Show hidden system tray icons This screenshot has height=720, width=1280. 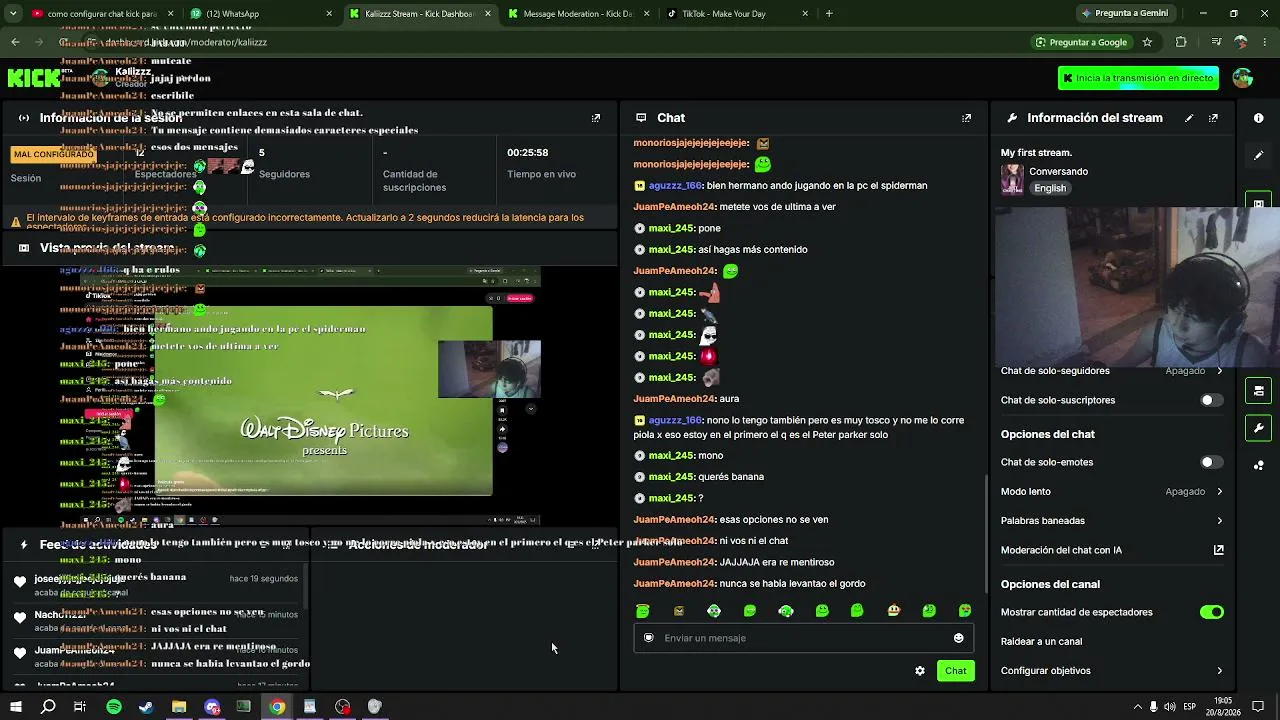click(1137, 707)
